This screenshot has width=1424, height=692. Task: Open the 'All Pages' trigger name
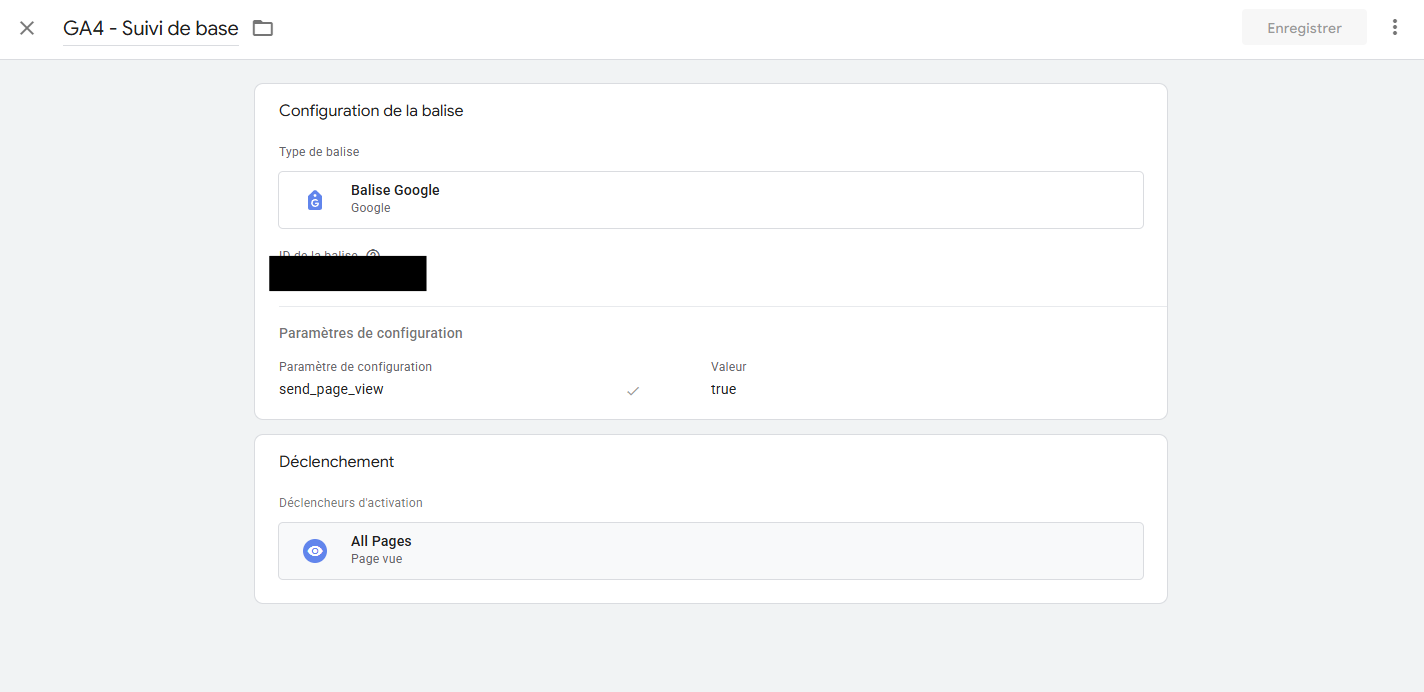coord(381,541)
